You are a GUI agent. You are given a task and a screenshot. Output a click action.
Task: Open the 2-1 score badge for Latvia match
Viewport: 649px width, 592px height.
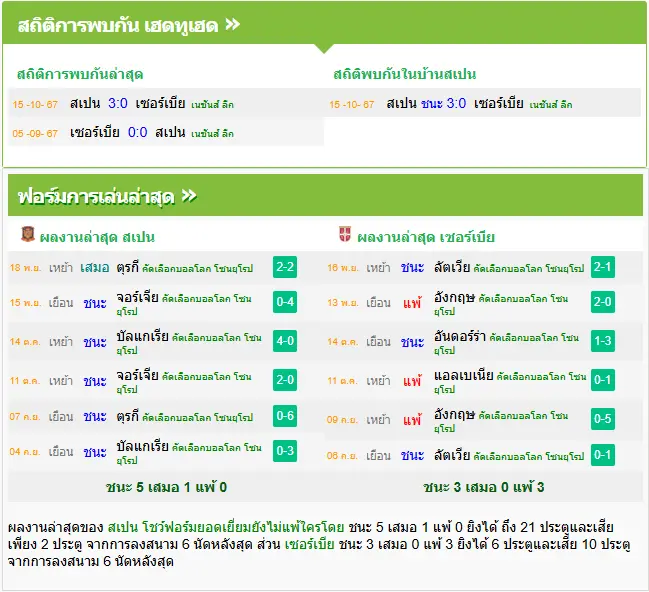coord(603,267)
